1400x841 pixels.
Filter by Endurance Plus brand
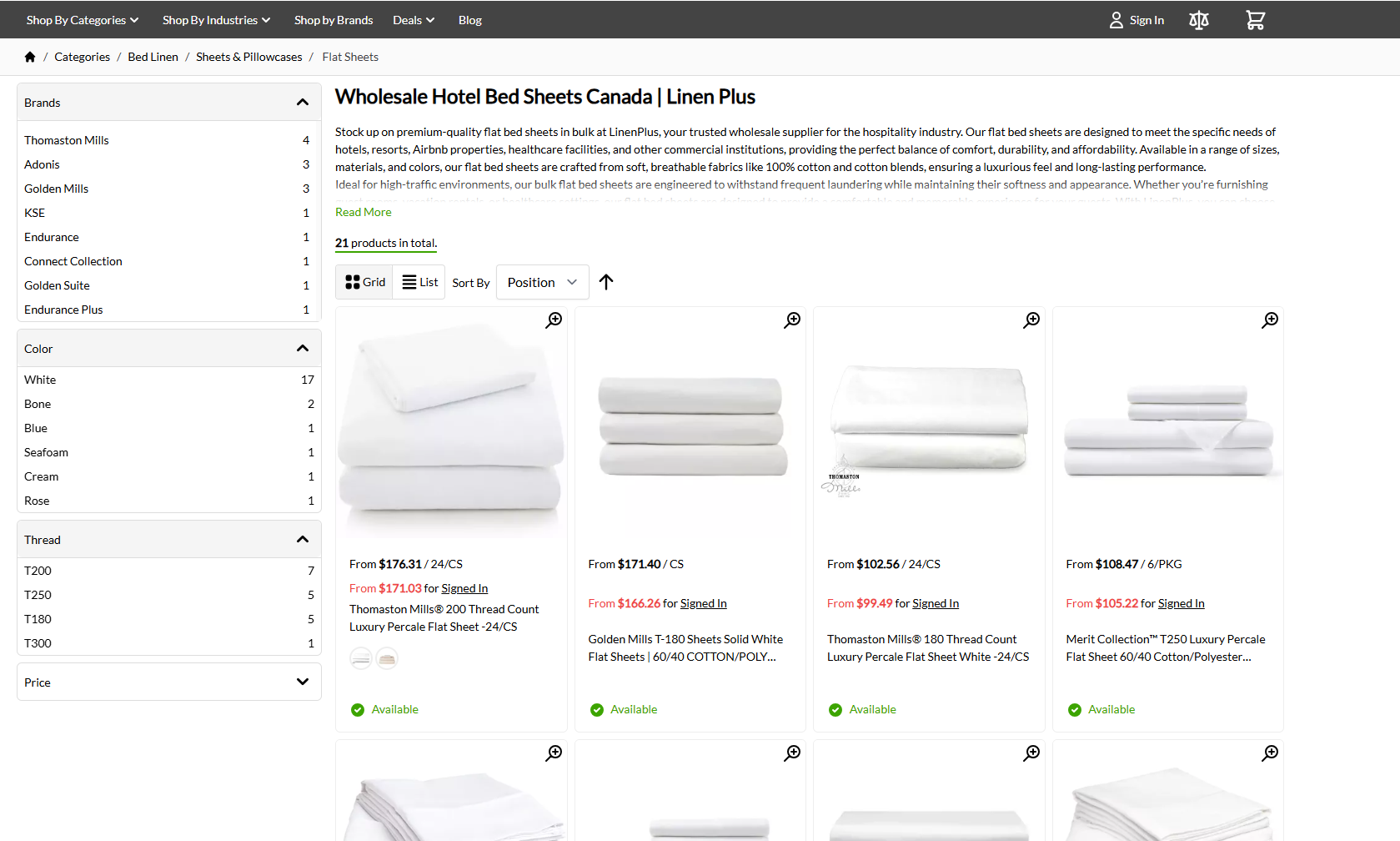[x=167, y=310]
